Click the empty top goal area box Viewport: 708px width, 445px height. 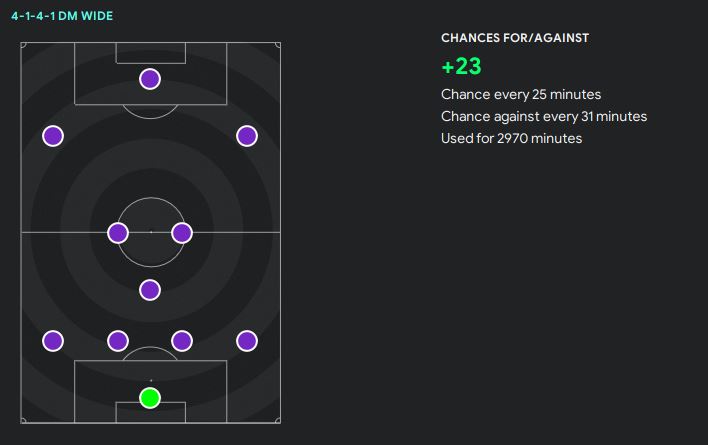150,52
